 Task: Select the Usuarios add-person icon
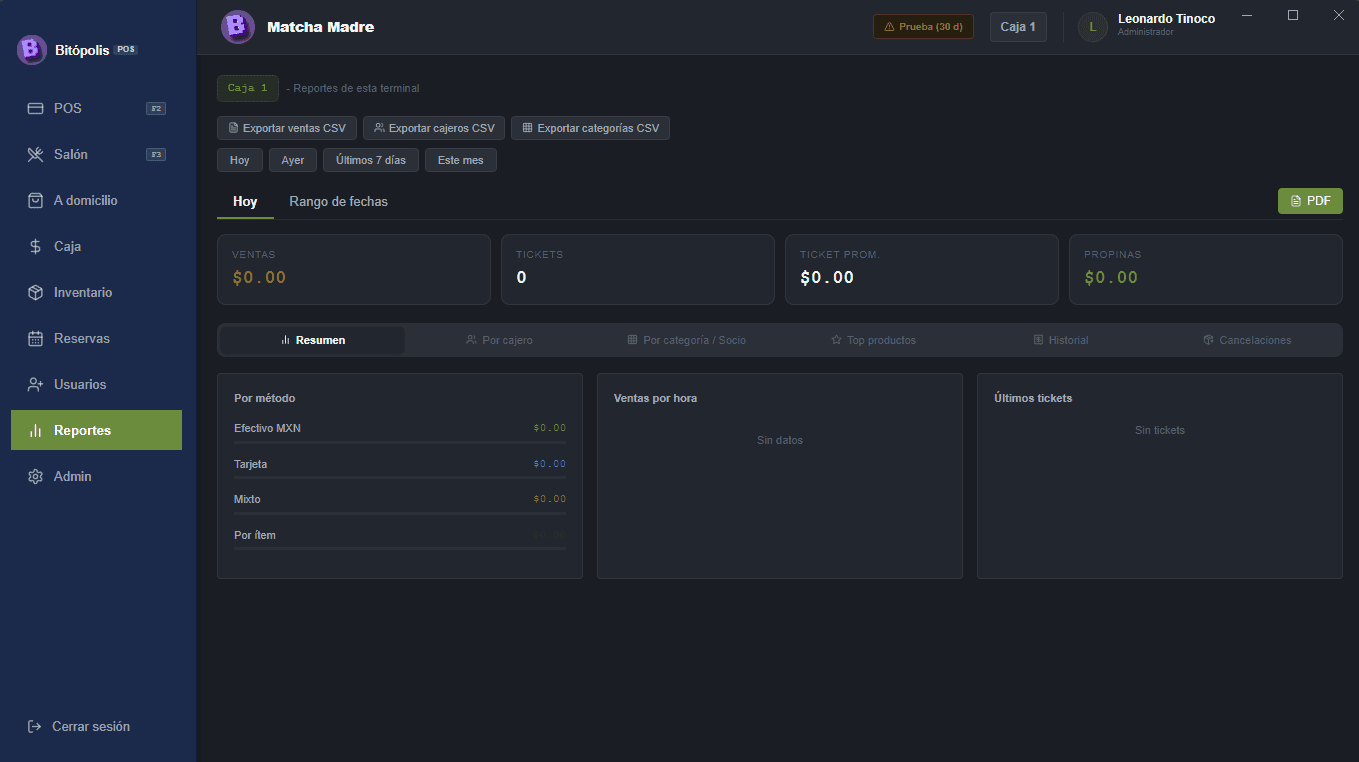[x=35, y=384]
